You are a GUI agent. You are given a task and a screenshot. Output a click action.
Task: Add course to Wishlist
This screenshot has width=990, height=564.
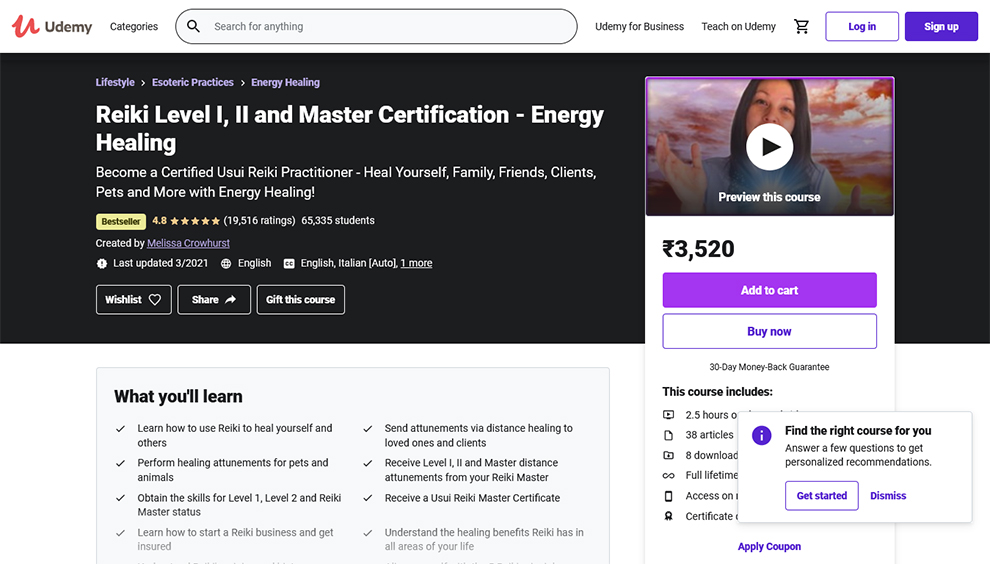[x=133, y=300]
